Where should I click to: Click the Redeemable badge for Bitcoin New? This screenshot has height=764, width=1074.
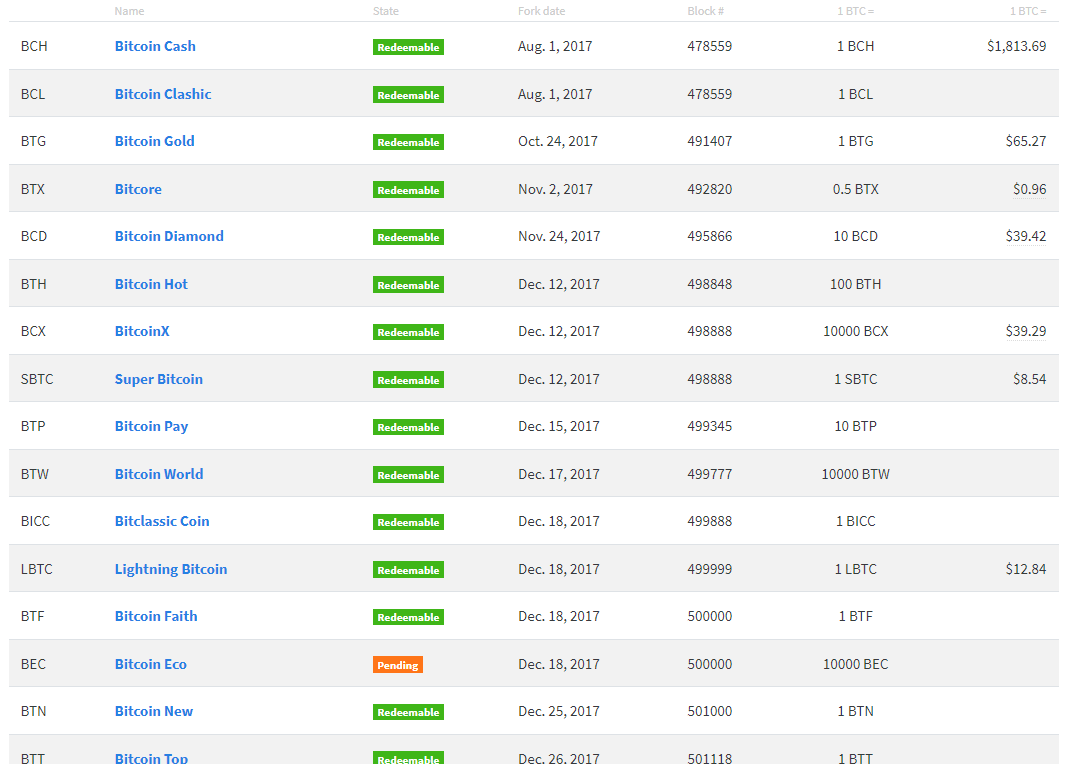408,712
